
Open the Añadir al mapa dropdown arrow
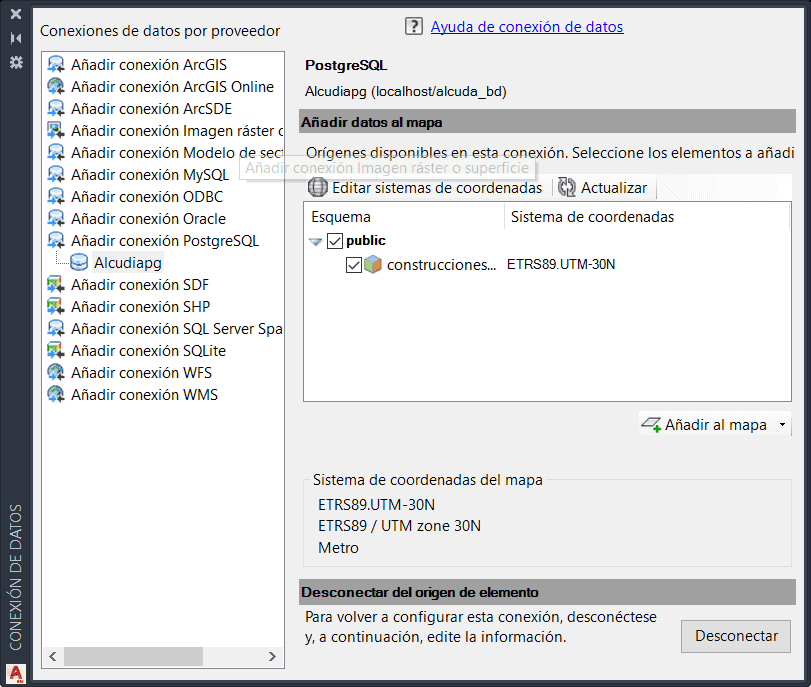785,424
